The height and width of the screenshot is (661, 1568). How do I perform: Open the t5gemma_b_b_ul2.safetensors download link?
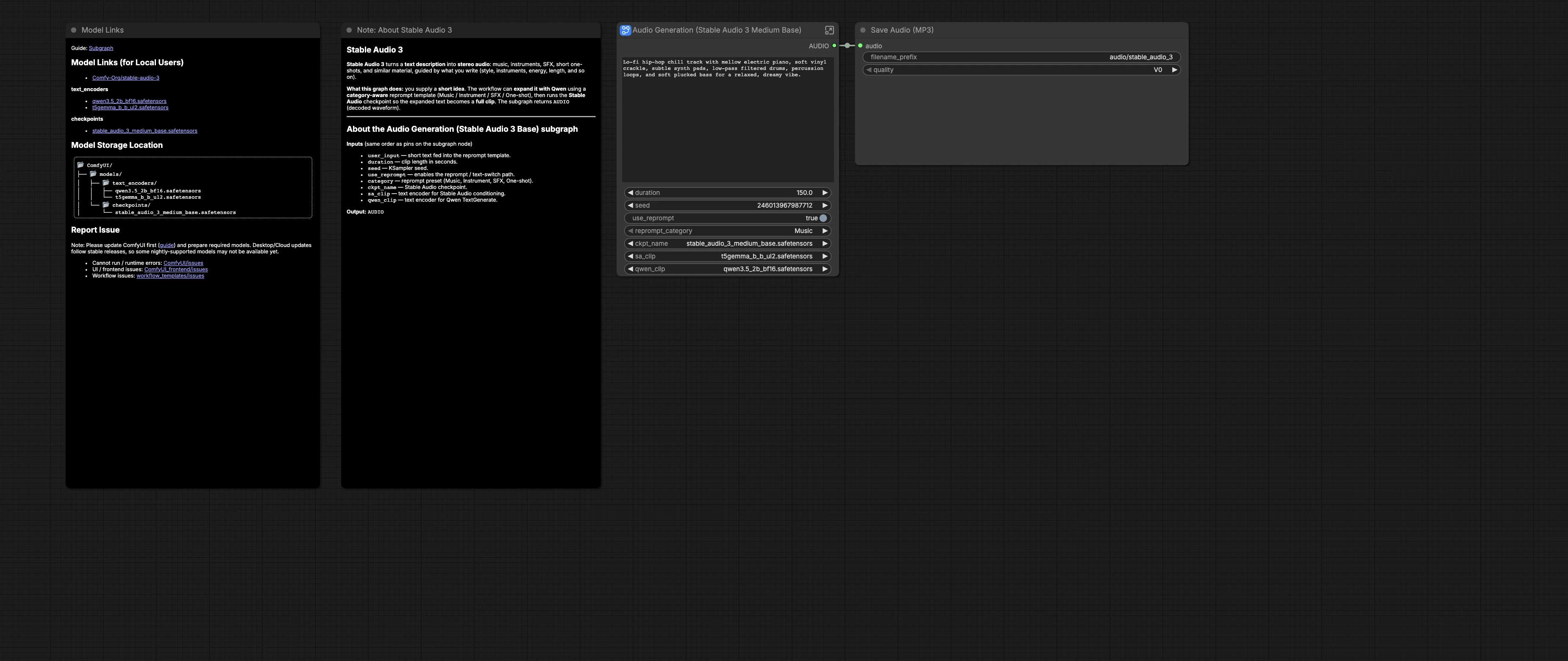click(130, 108)
